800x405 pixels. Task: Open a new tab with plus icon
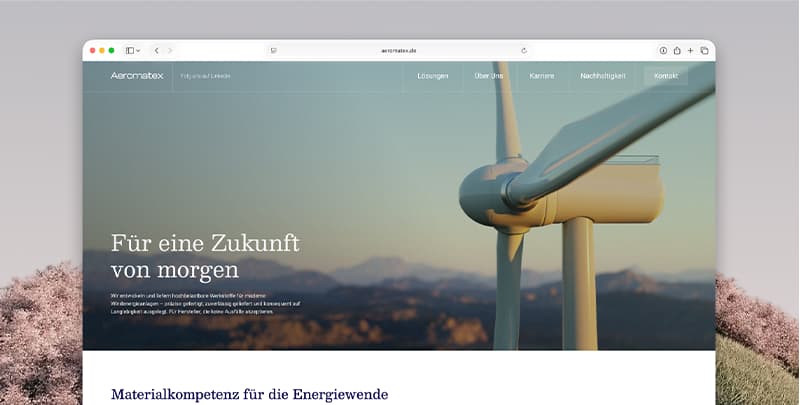[690, 50]
